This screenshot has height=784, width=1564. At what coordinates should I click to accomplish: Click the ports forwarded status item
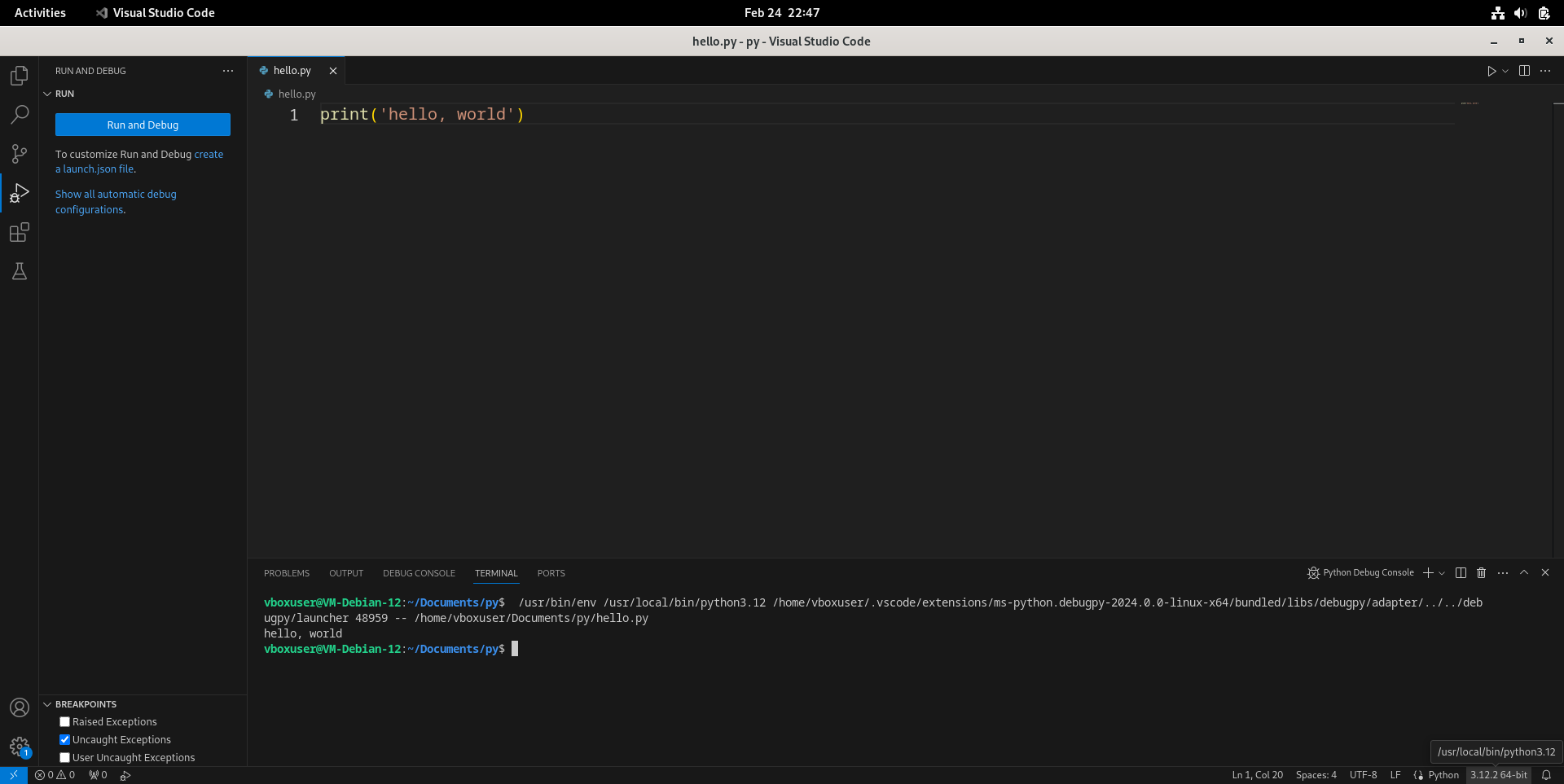(x=98, y=775)
